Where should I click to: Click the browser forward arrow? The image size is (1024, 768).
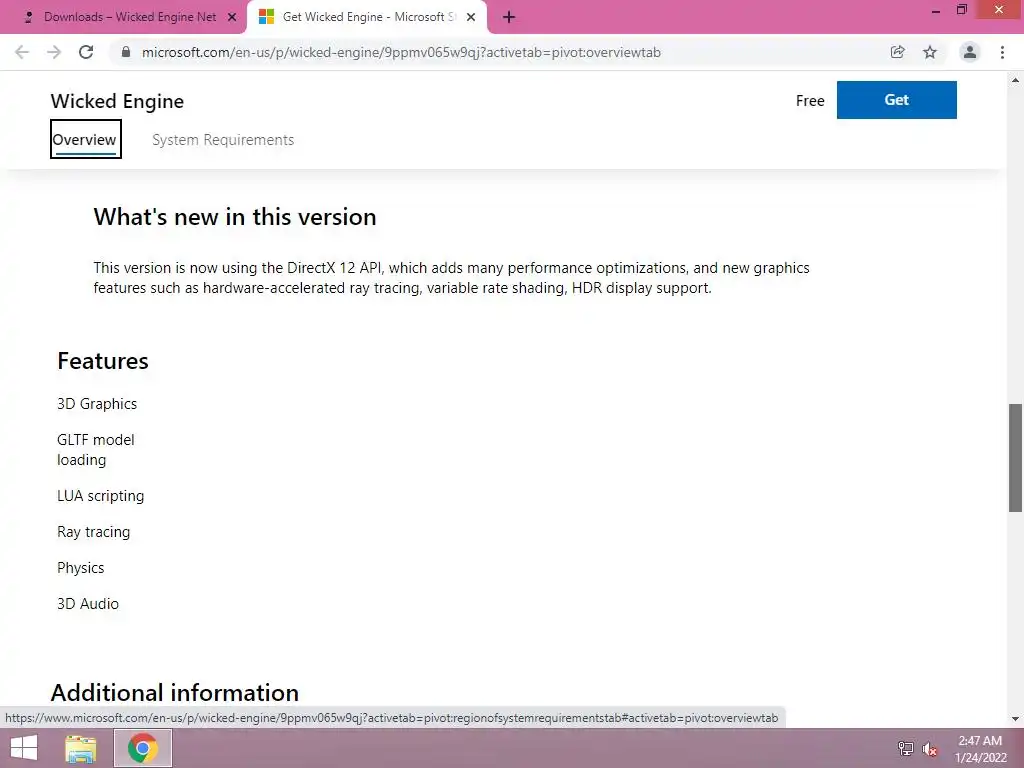click(54, 52)
